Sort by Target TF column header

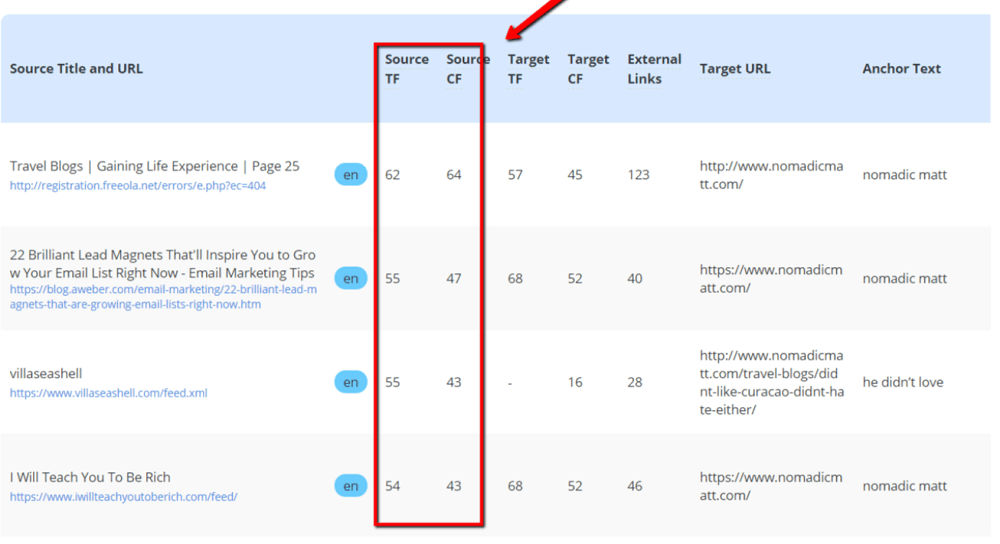pos(528,69)
